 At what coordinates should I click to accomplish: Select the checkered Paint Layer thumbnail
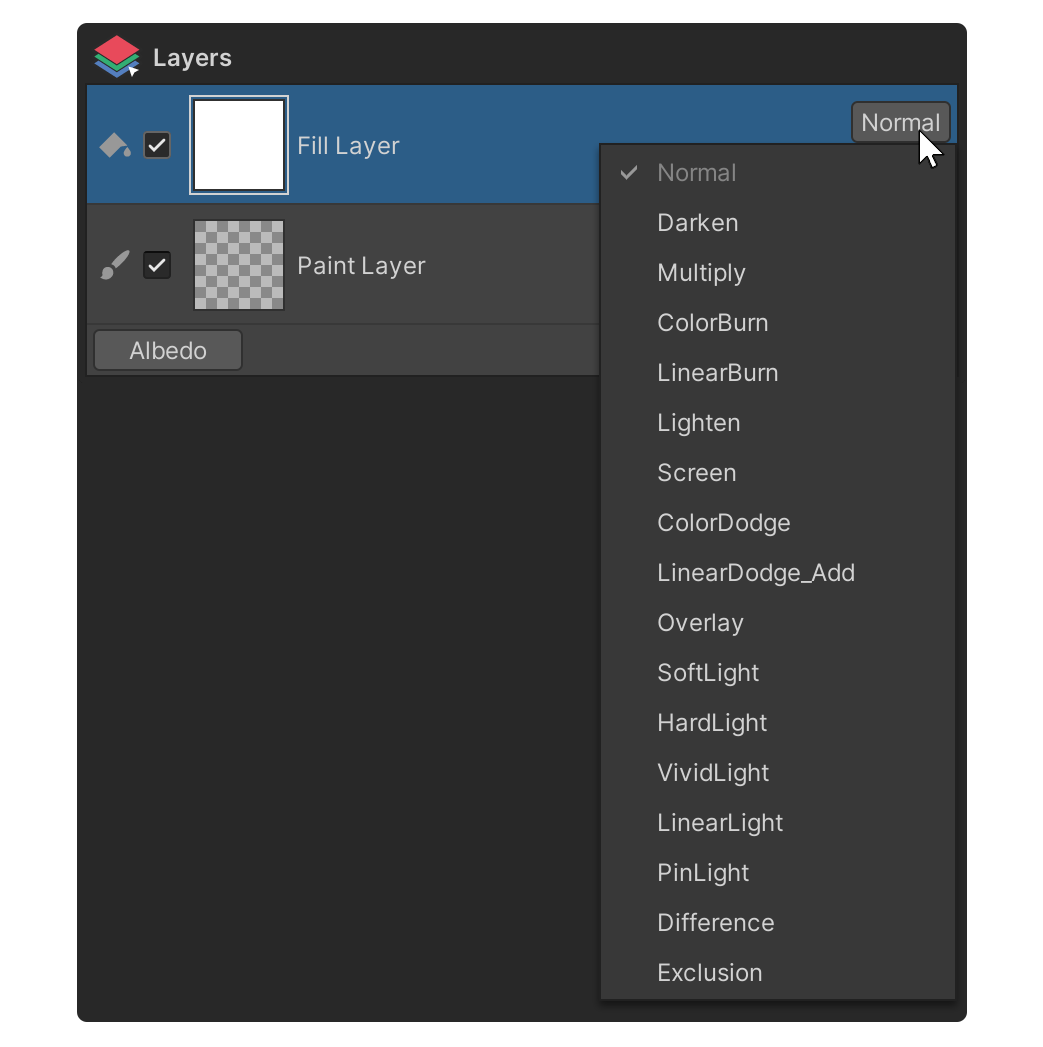pyautogui.click(x=239, y=265)
